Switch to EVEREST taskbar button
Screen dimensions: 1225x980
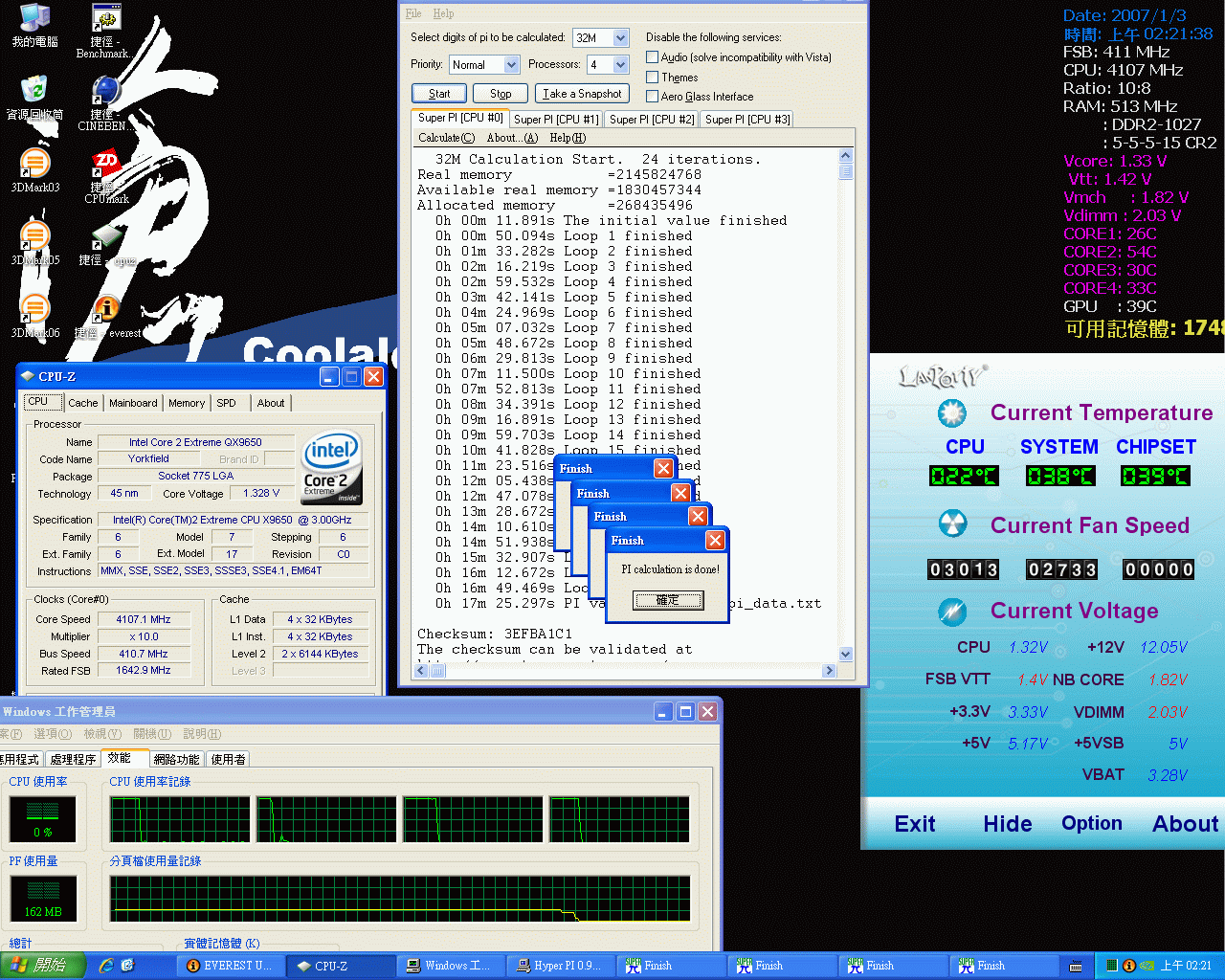point(232,966)
